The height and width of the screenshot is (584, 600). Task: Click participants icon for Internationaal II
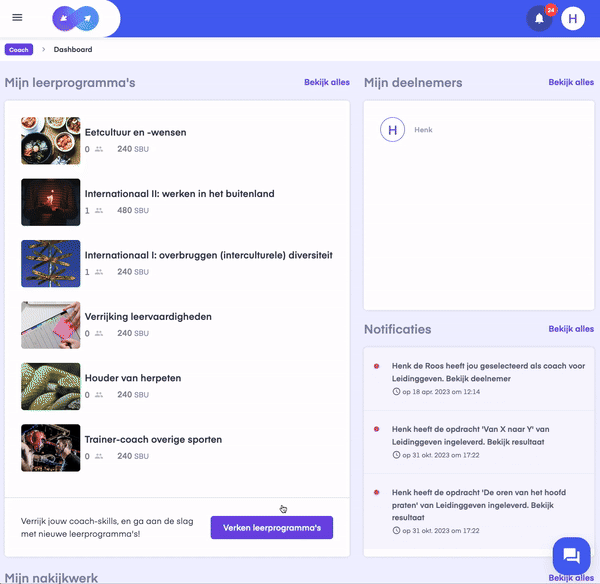coord(99,210)
